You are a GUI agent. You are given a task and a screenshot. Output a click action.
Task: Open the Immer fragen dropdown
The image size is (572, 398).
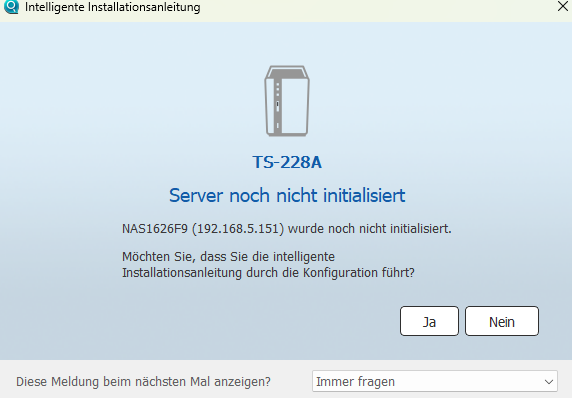pyautogui.click(x=435, y=382)
